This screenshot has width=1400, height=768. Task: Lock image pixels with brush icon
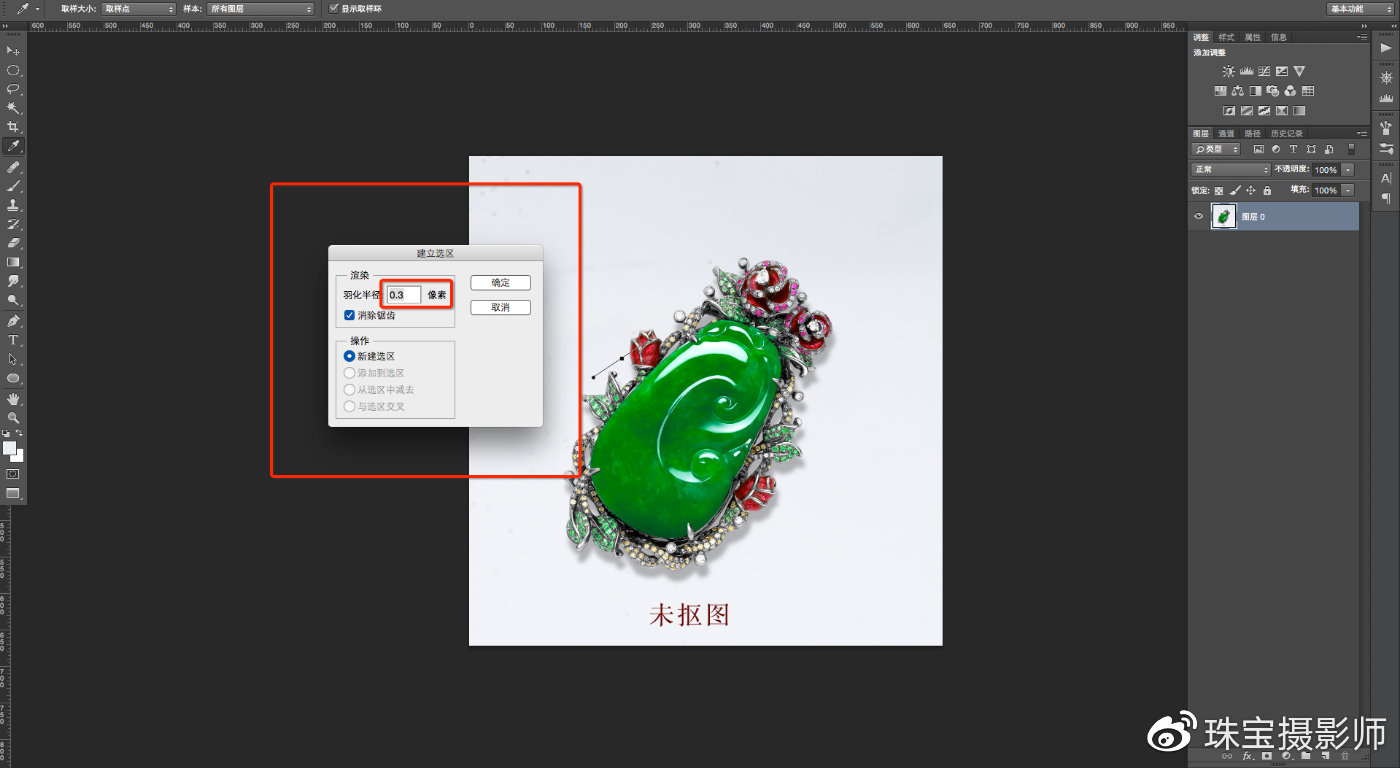1235,190
